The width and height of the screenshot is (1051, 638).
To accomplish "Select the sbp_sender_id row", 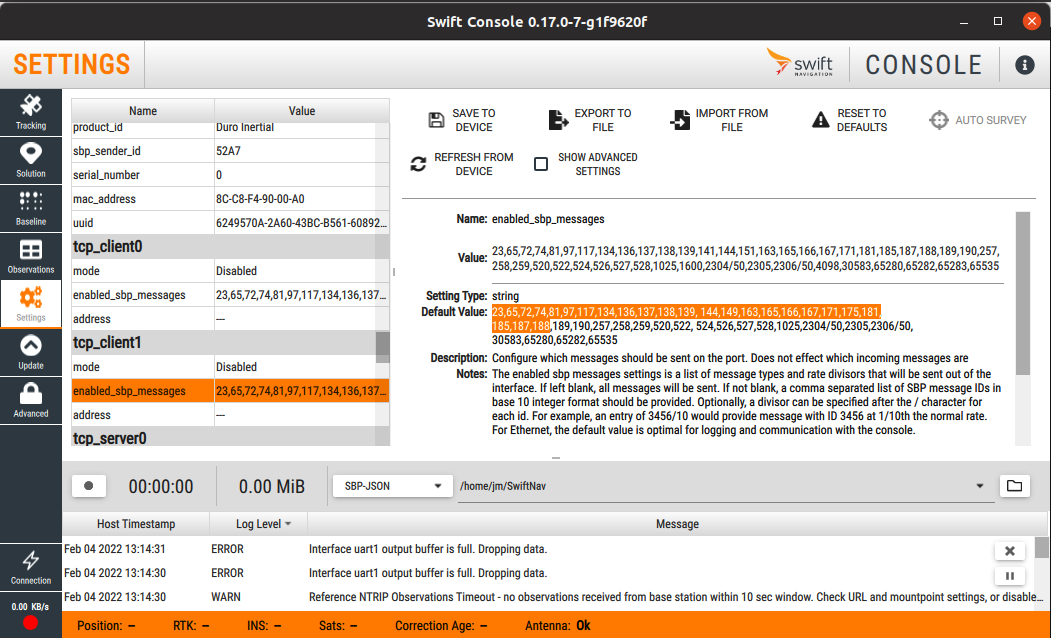I will coord(230,151).
